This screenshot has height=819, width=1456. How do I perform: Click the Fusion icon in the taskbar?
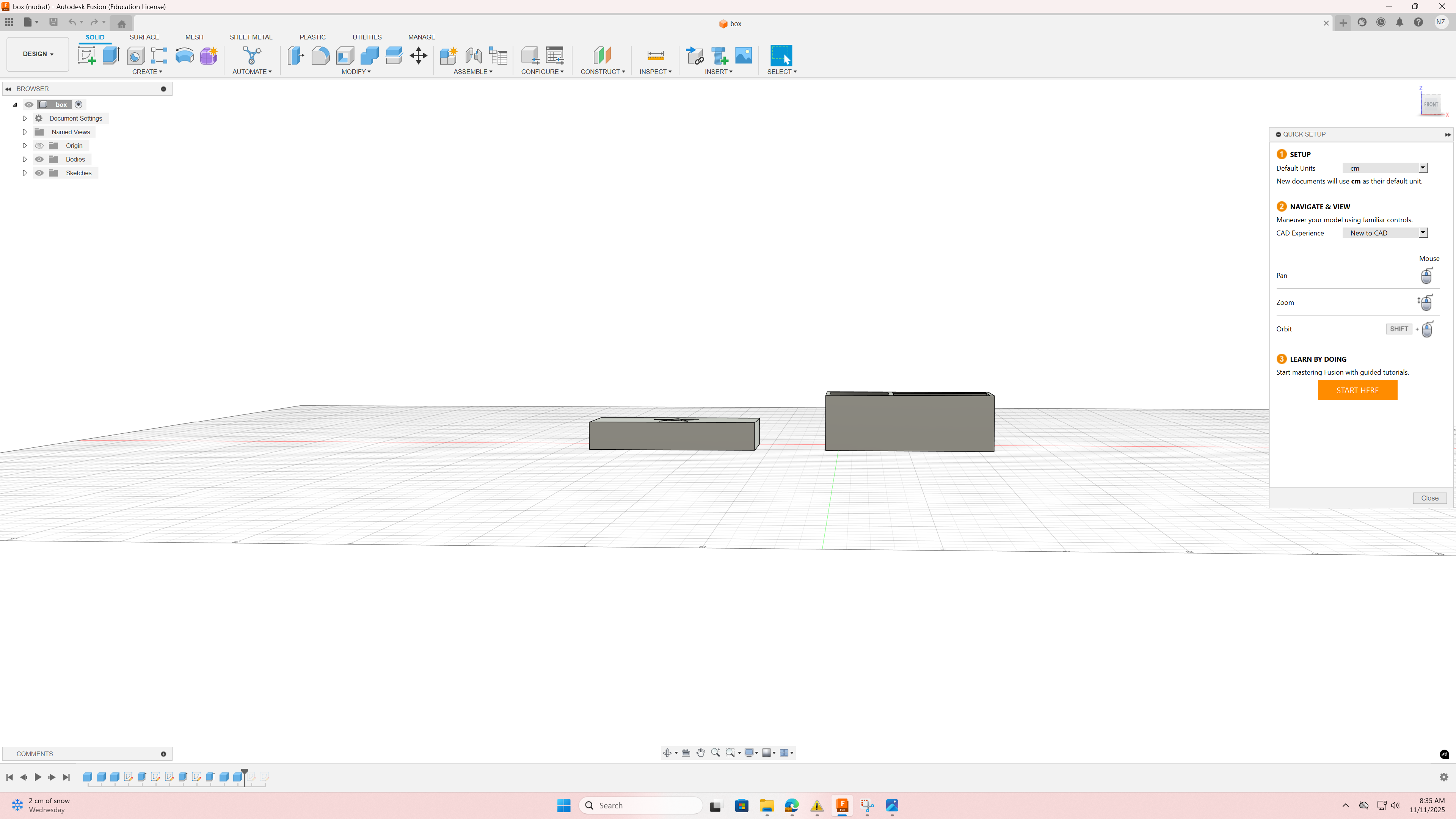click(x=842, y=805)
